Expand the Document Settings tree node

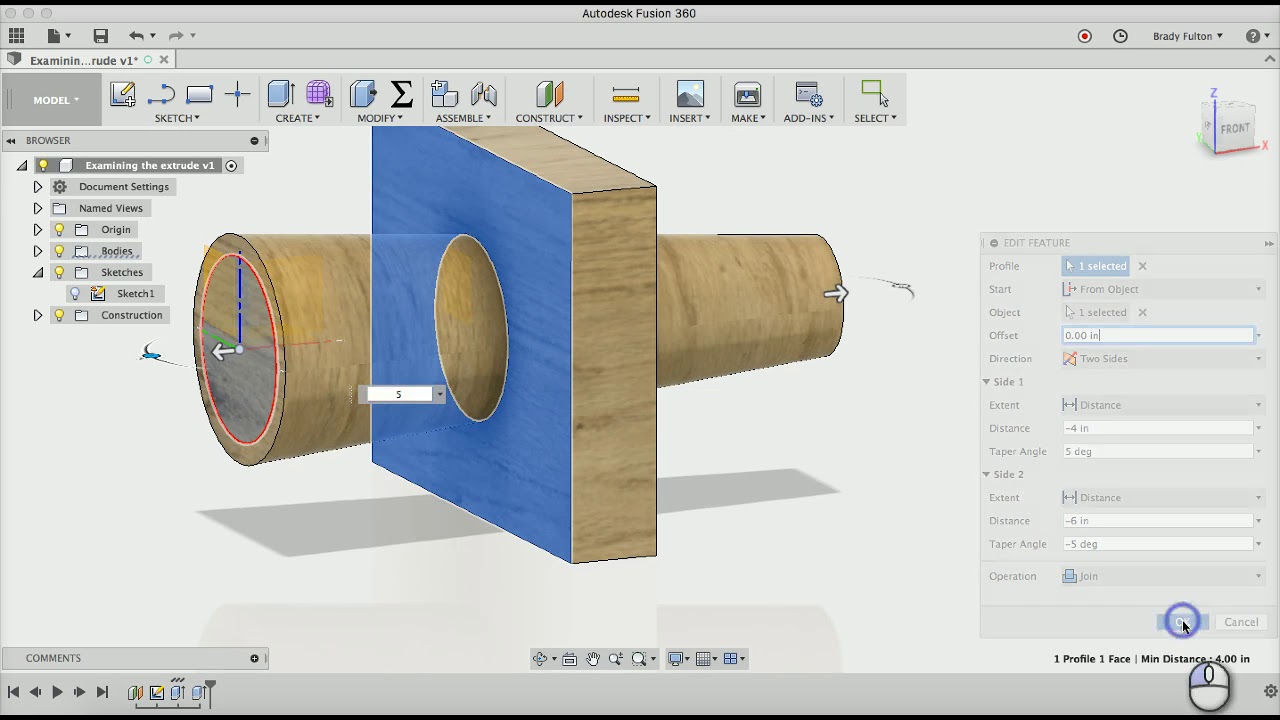point(38,187)
